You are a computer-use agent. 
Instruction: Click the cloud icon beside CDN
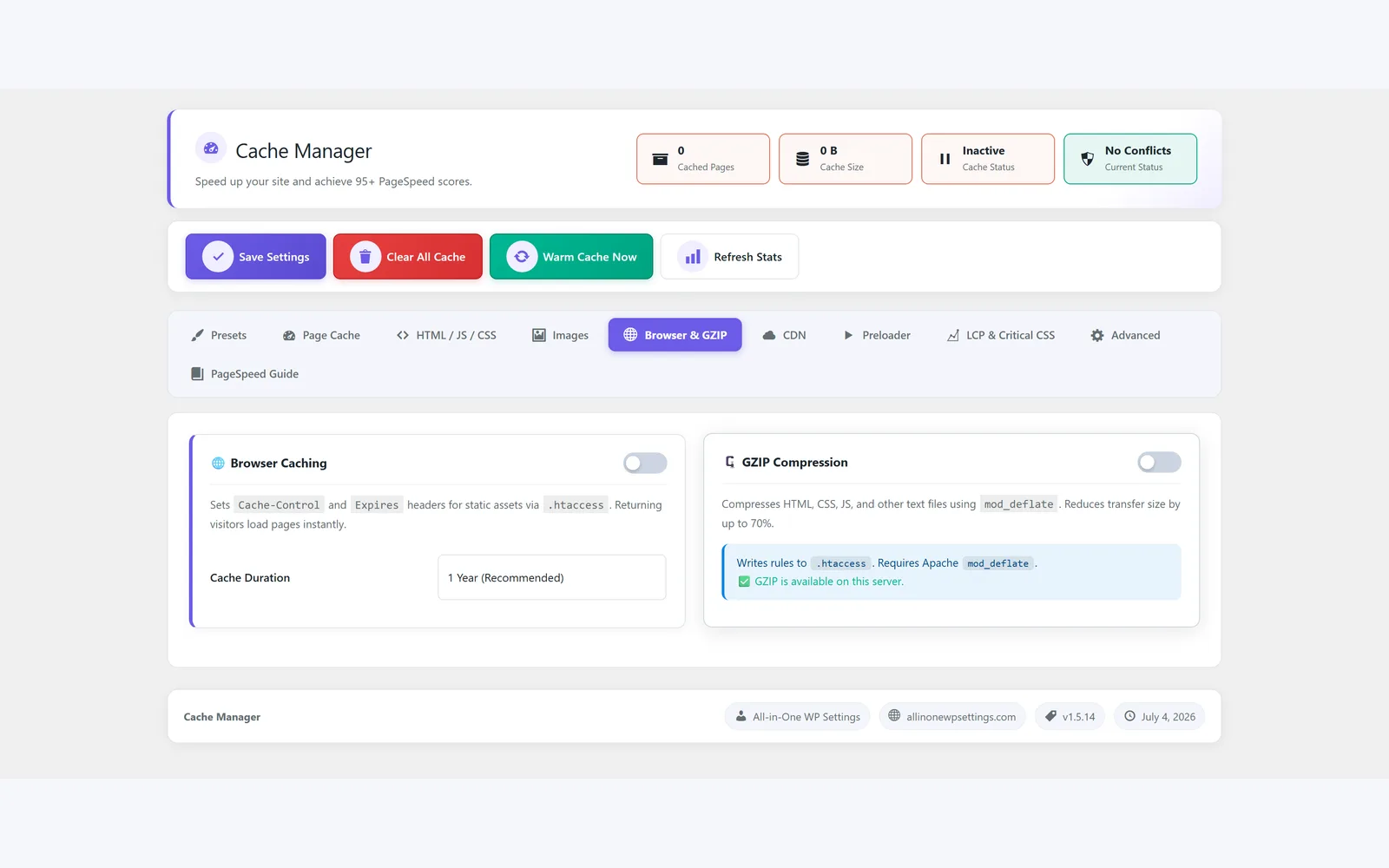[x=769, y=335]
